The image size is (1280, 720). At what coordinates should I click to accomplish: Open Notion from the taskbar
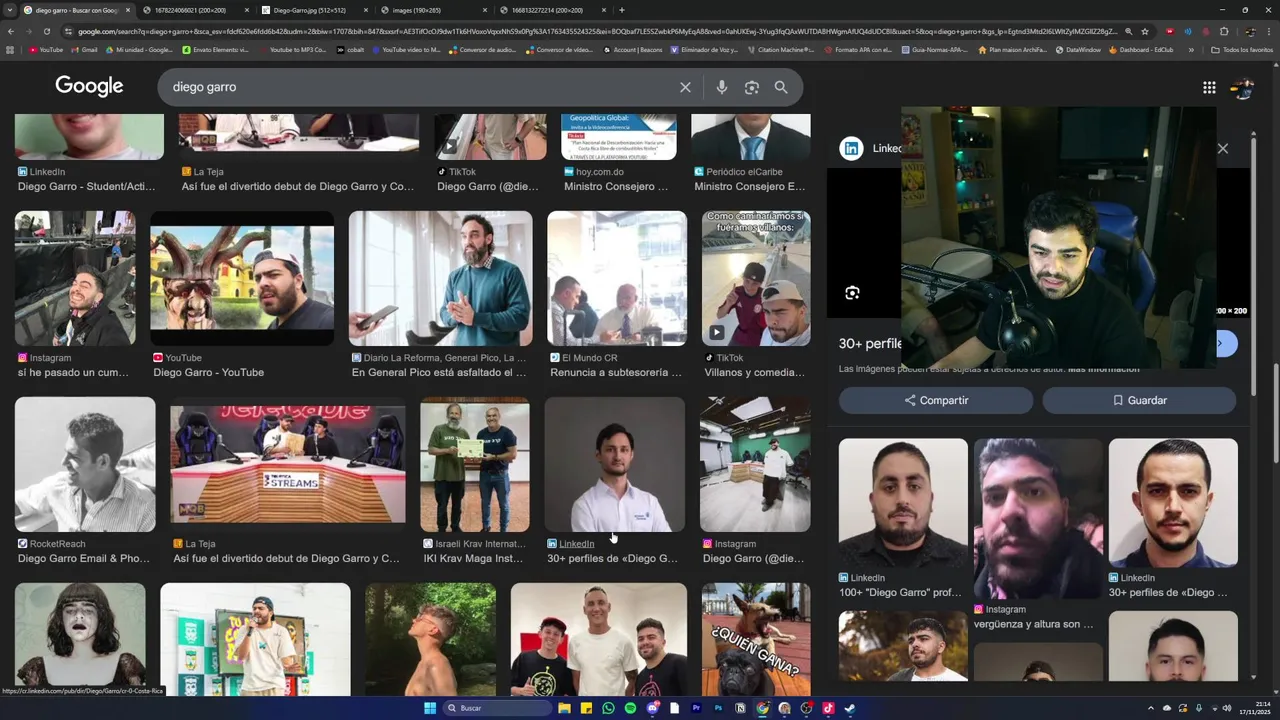740,708
